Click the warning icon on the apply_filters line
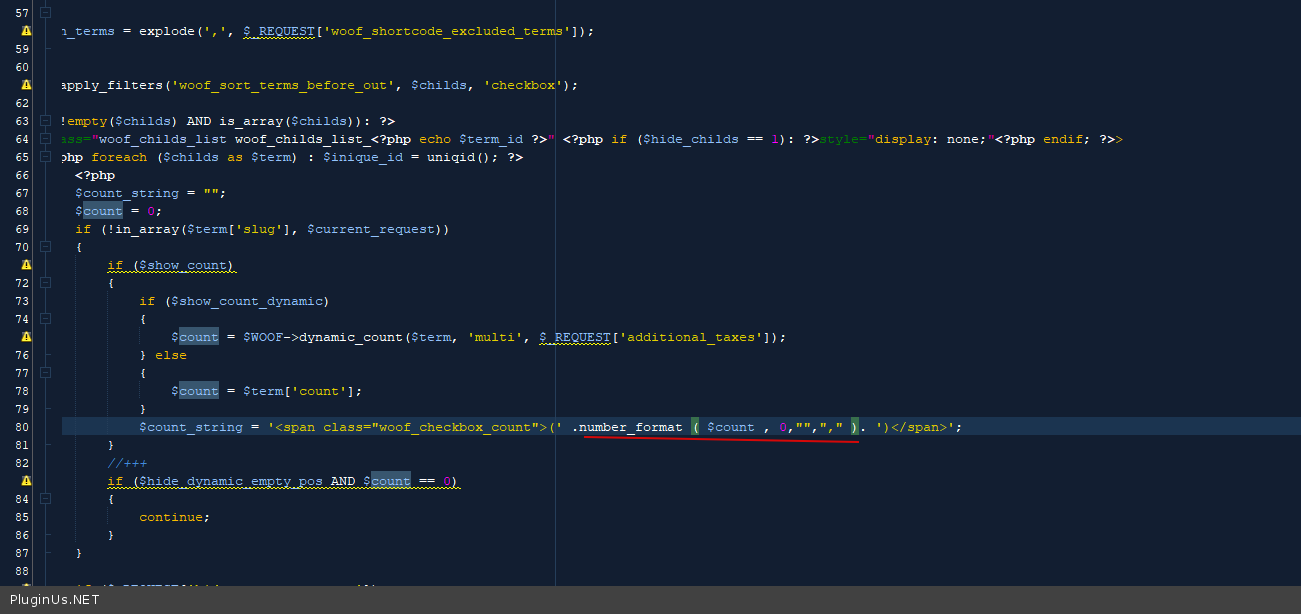1301x614 pixels. click(26, 85)
